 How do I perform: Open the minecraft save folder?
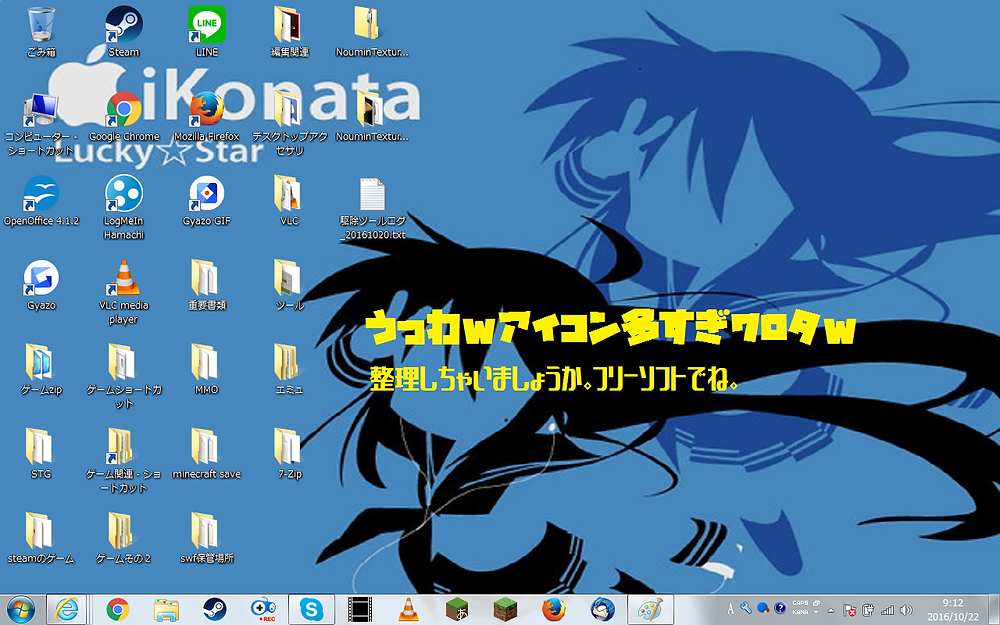tap(207, 454)
